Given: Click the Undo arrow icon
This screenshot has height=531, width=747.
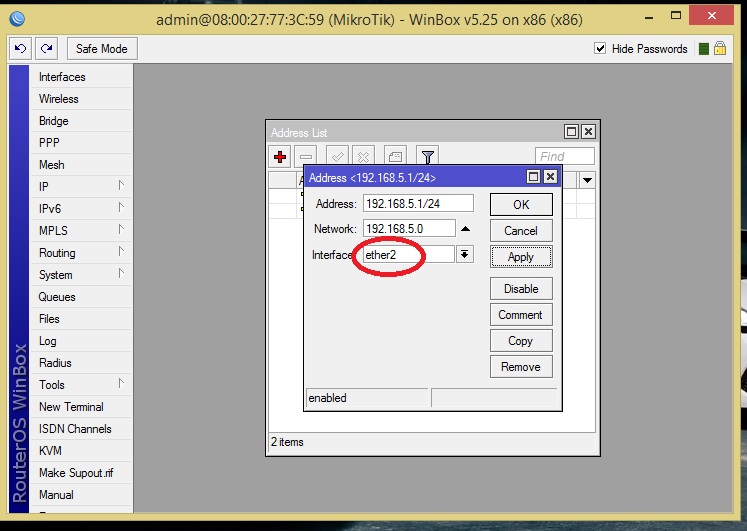Looking at the screenshot, I should (x=20, y=49).
